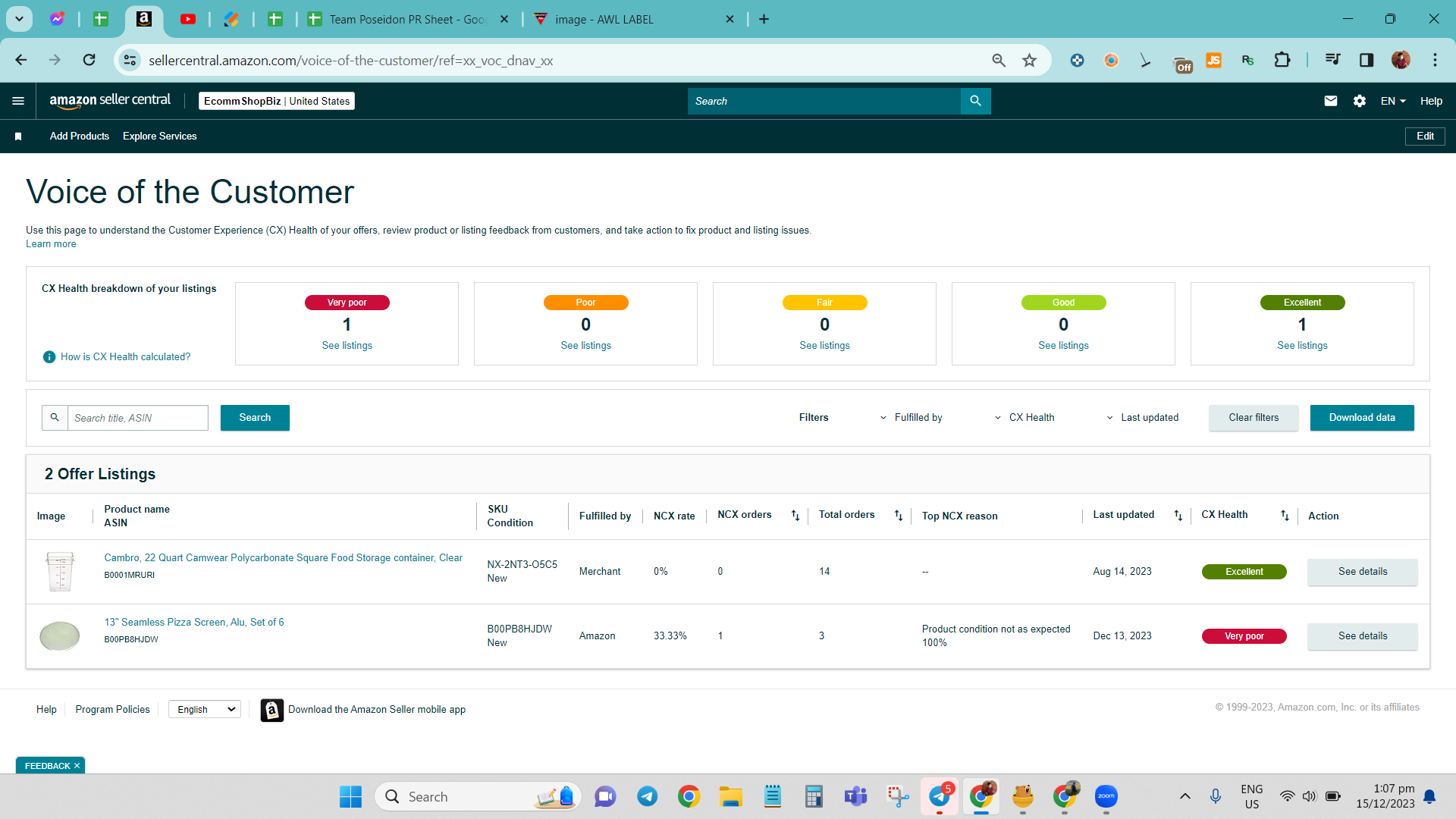Open the EcommShopBiz United States account switcher
The width and height of the screenshot is (1456, 819).
tap(277, 101)
